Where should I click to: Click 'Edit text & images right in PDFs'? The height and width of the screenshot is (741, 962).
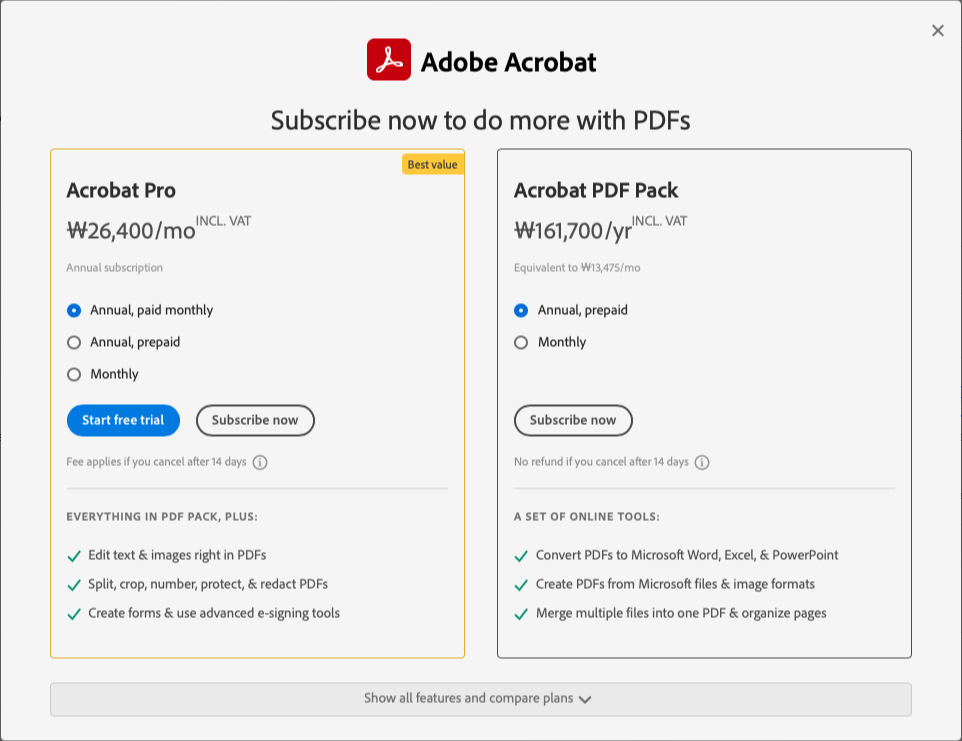(x=177, y=555)
